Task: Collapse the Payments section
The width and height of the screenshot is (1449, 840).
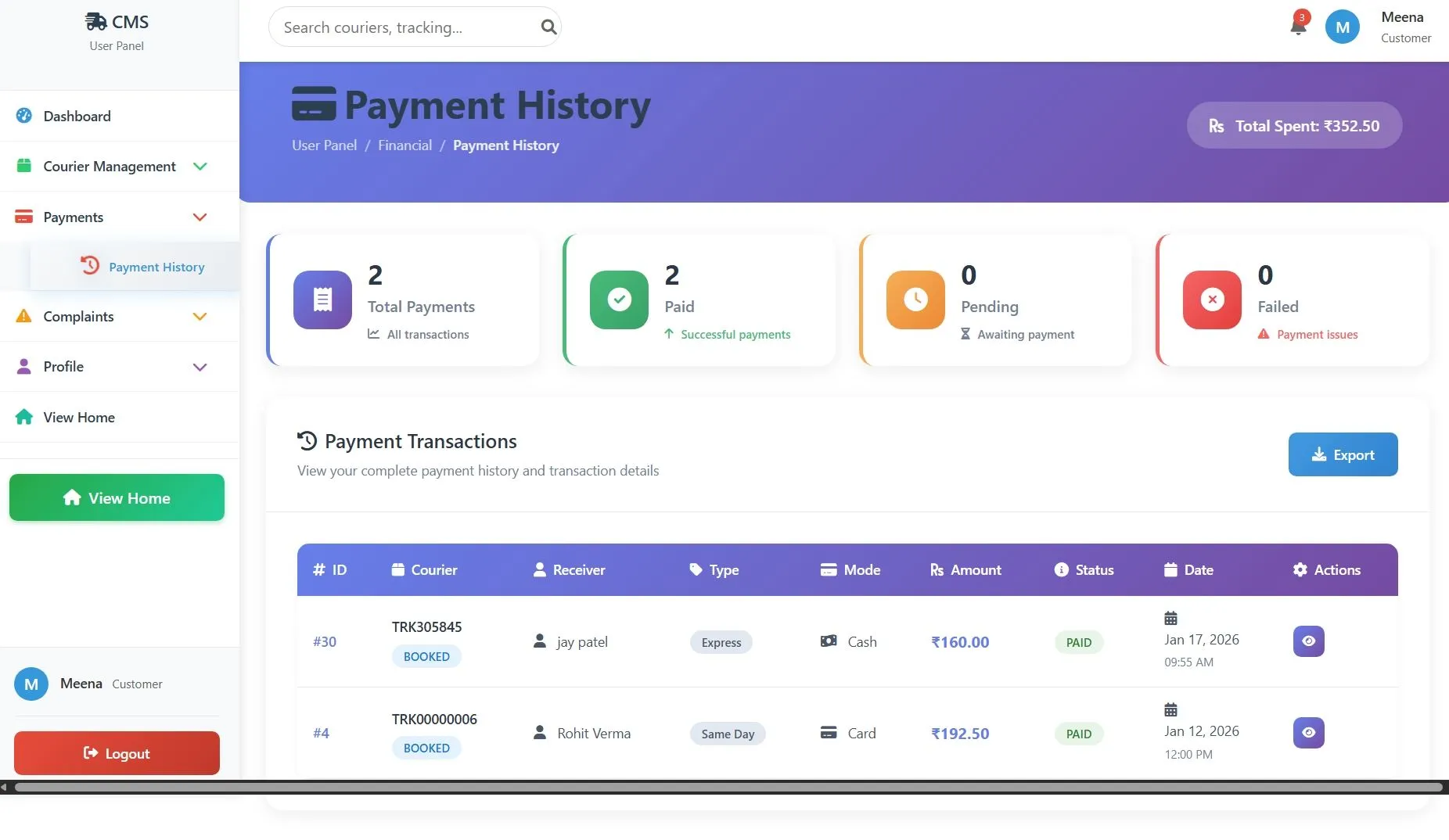Action: click(x=200, y=217)
